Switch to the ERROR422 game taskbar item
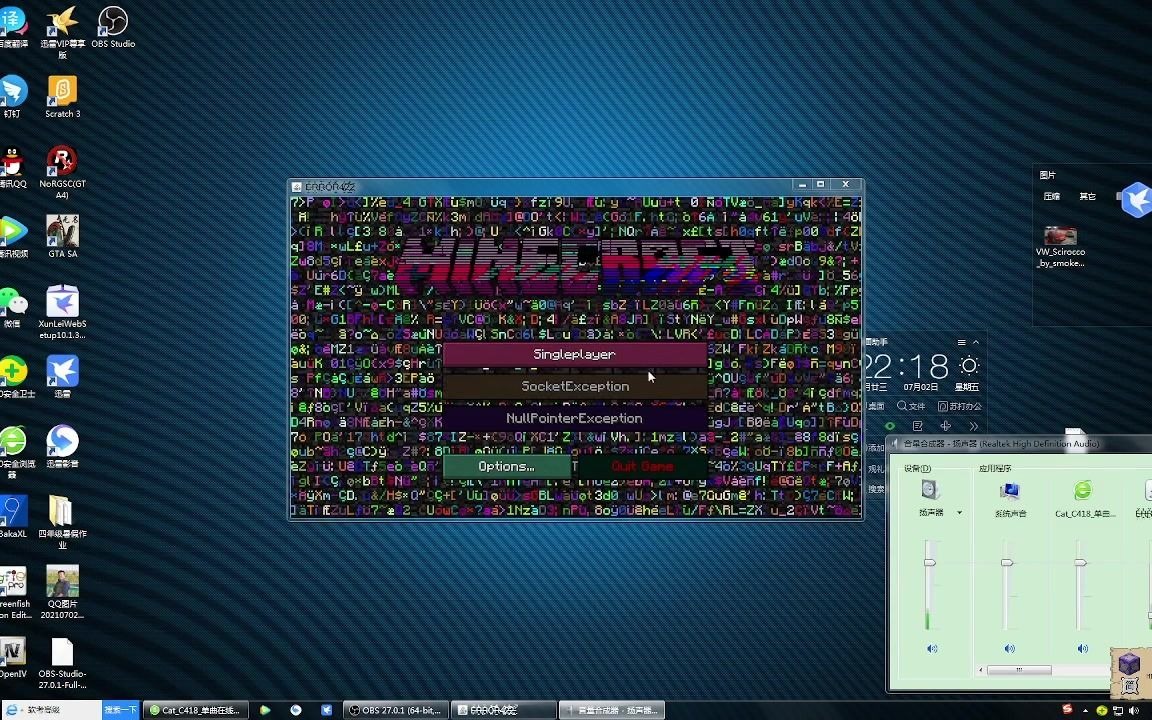Viewport: 1152px width, 720px height. coord(503,710)
